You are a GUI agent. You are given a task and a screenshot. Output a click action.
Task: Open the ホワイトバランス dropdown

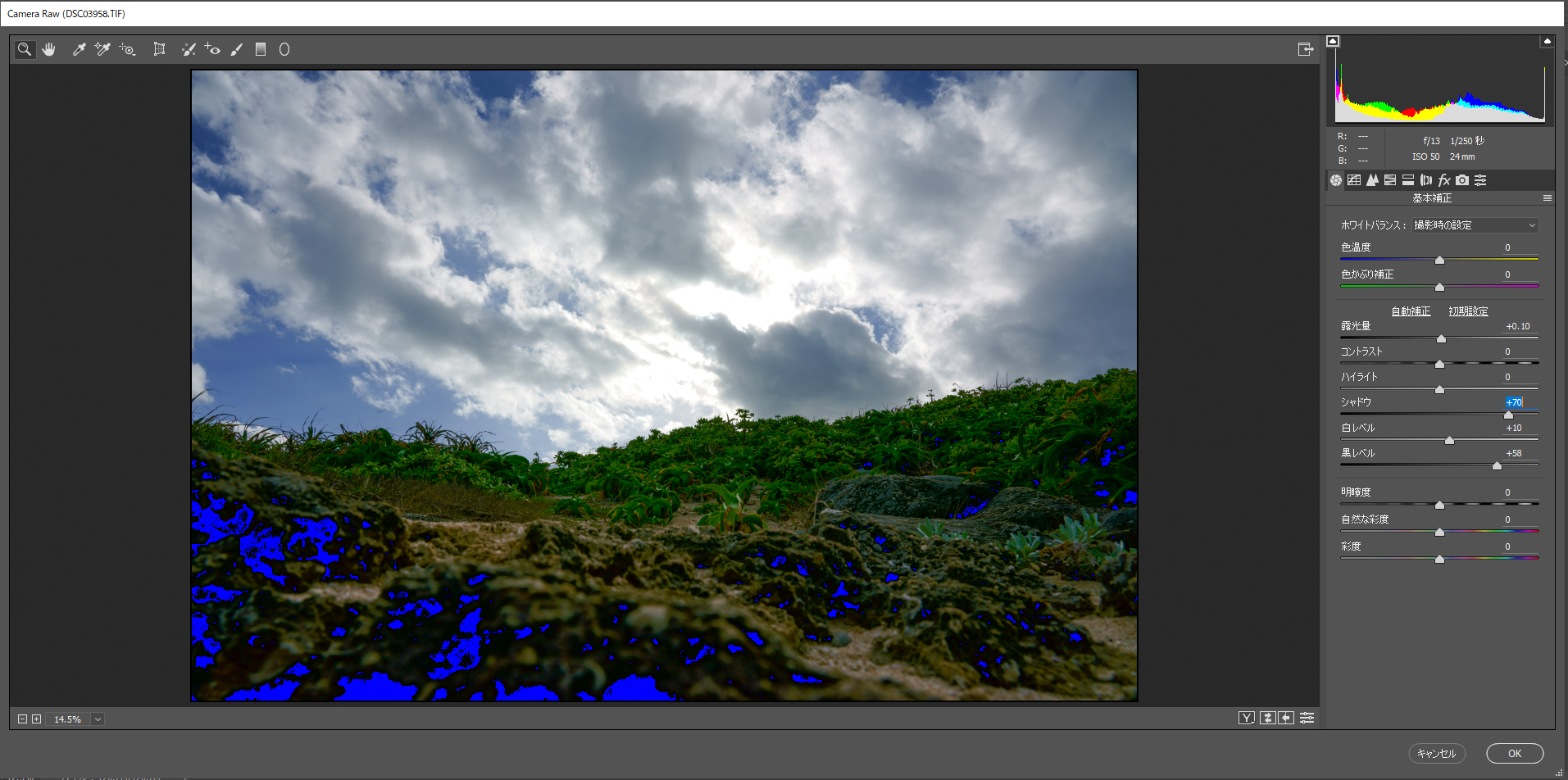click(x=1475, y=225)
